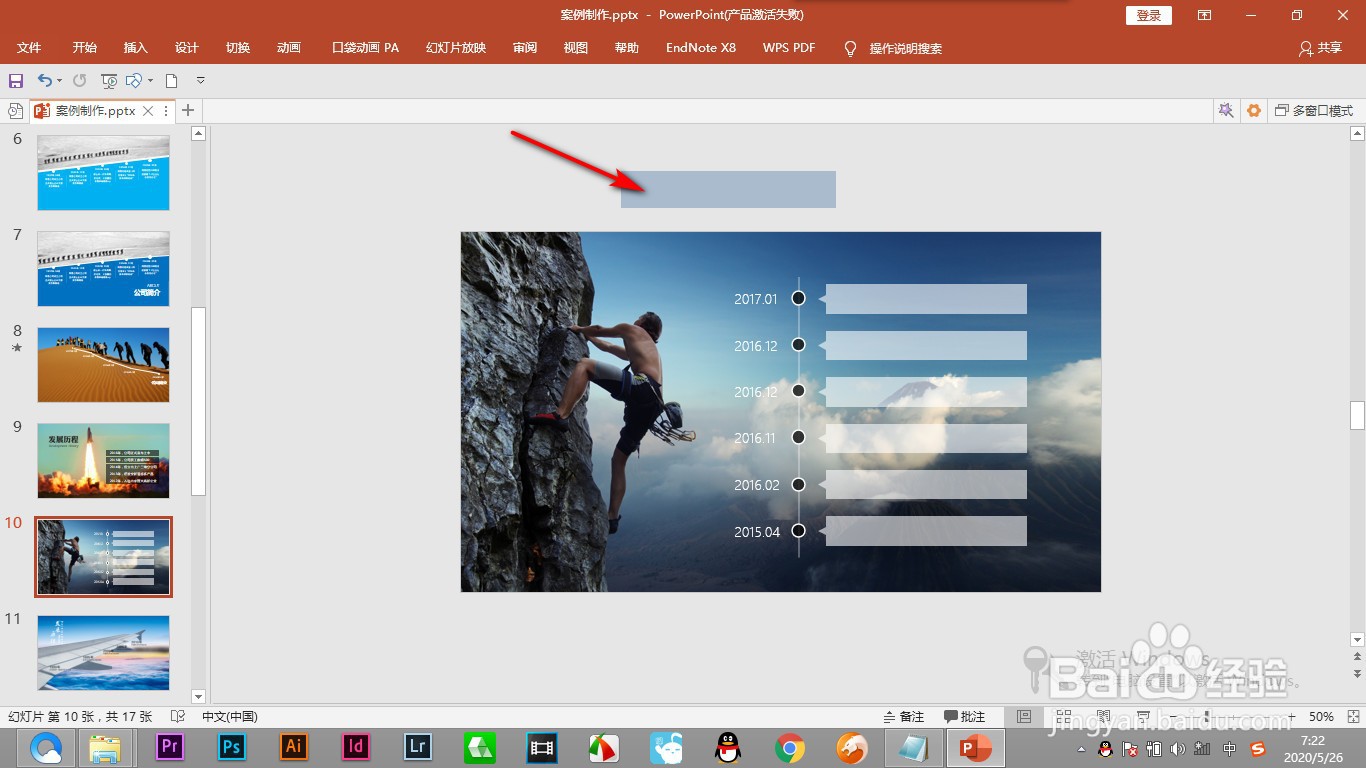This screenshot has height=768, width=1366.
Task: Open the 动画 animations tab
Action: pos(289,48)
